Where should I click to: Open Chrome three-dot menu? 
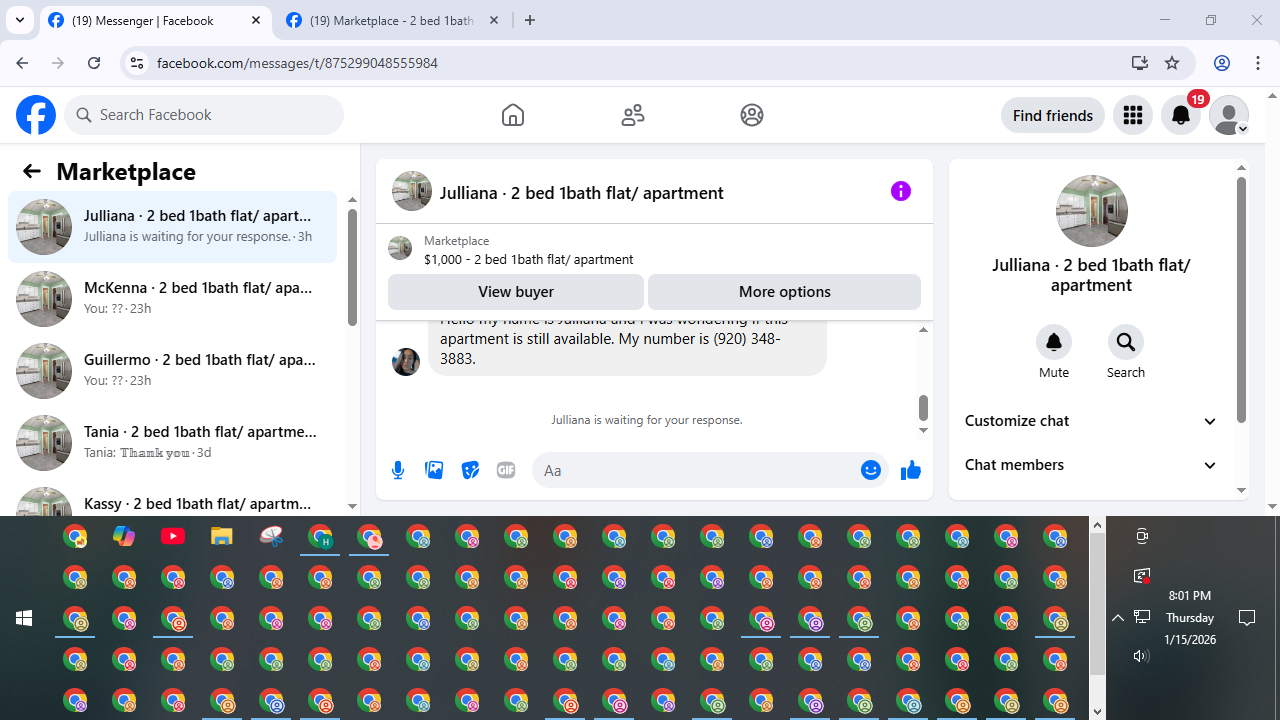click(x=1258, y=63)
